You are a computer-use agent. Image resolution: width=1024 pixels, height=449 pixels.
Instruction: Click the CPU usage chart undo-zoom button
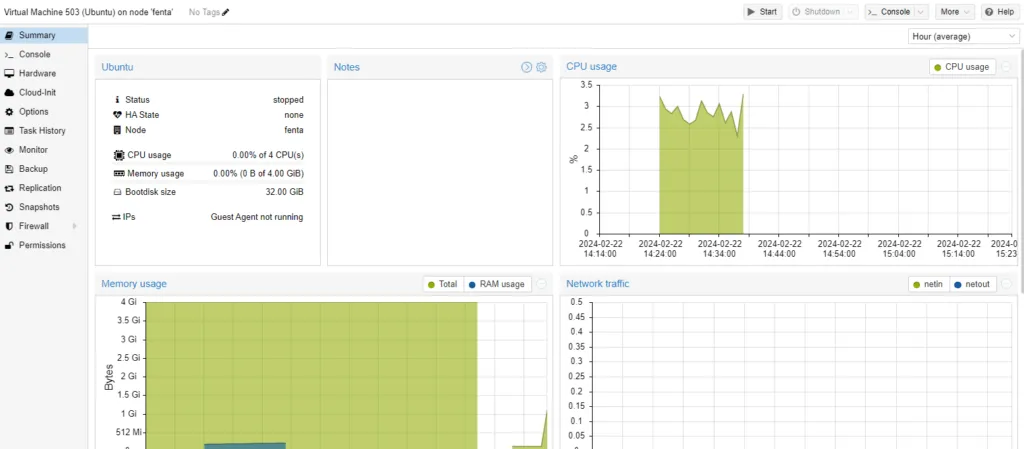click(1006, 67)
